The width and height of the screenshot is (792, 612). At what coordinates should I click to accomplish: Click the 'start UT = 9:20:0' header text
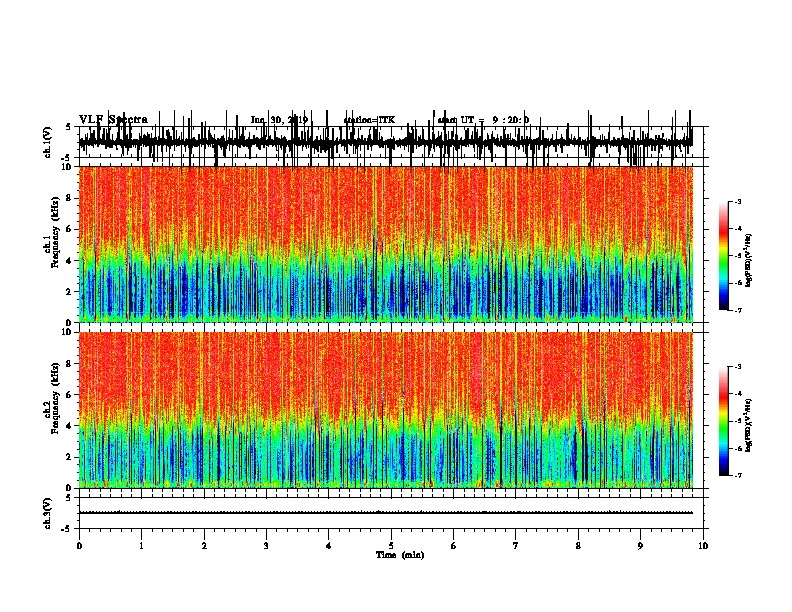[483, 120]
